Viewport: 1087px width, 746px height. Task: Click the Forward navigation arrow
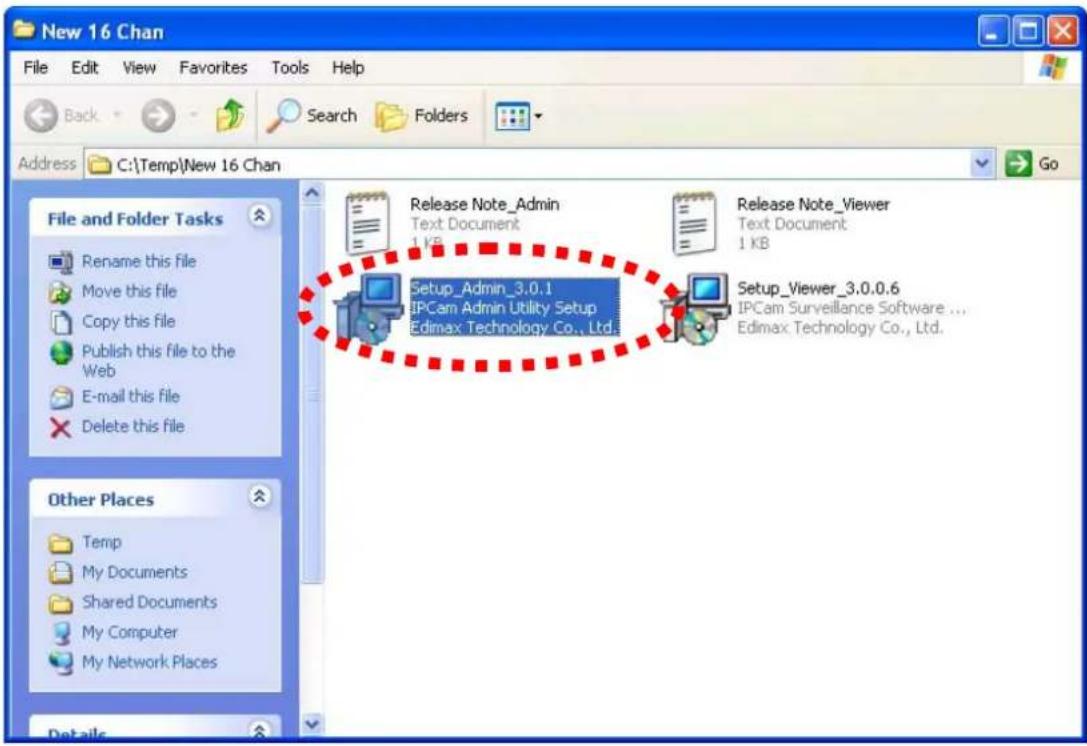coord(159,116)
